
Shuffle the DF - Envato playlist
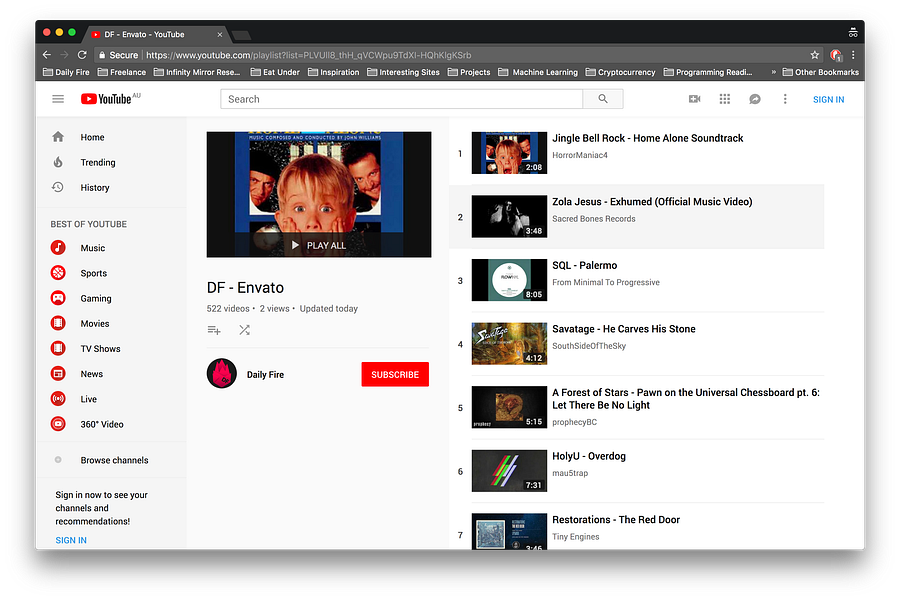point(245,330)
